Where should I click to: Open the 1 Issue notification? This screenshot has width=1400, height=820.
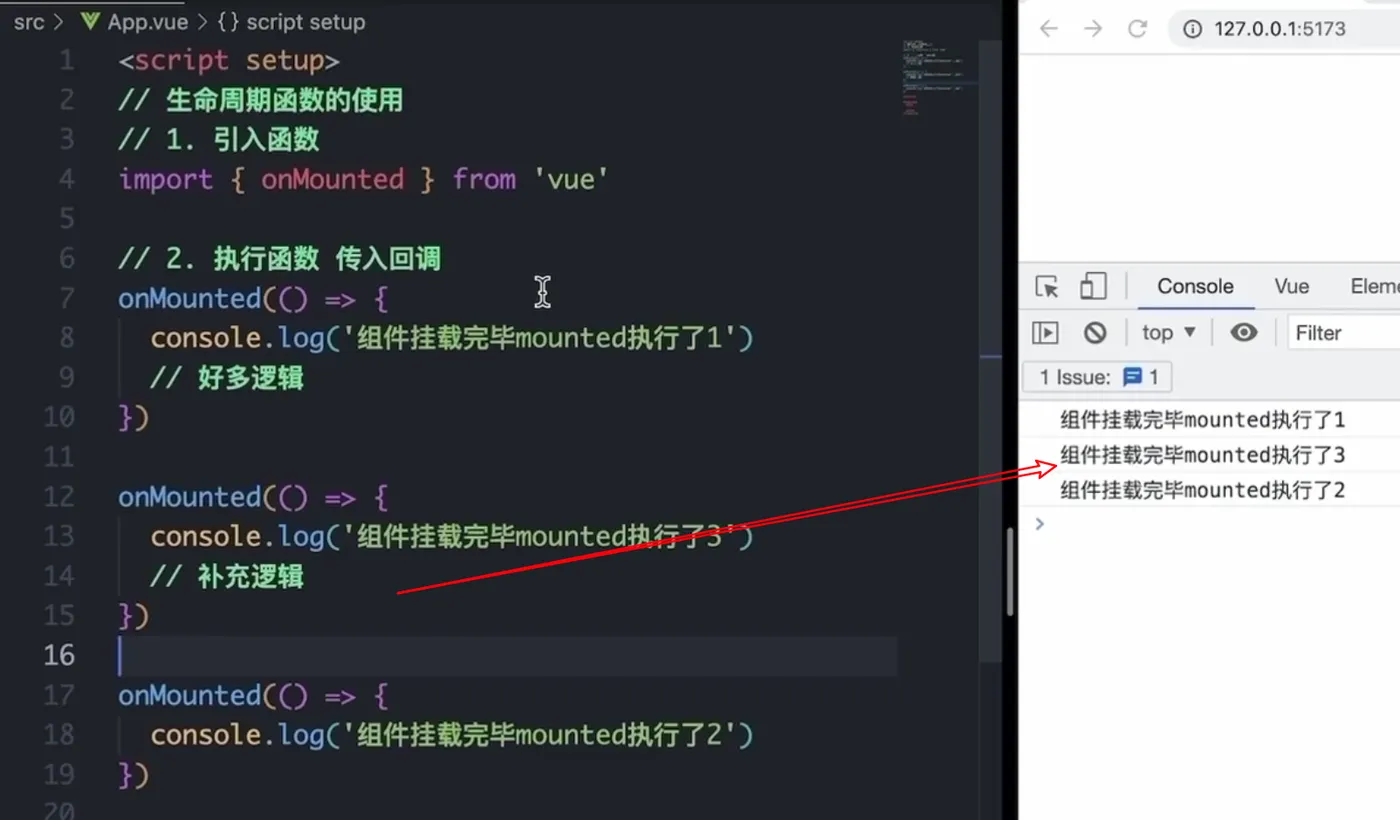click(1075, 377)
